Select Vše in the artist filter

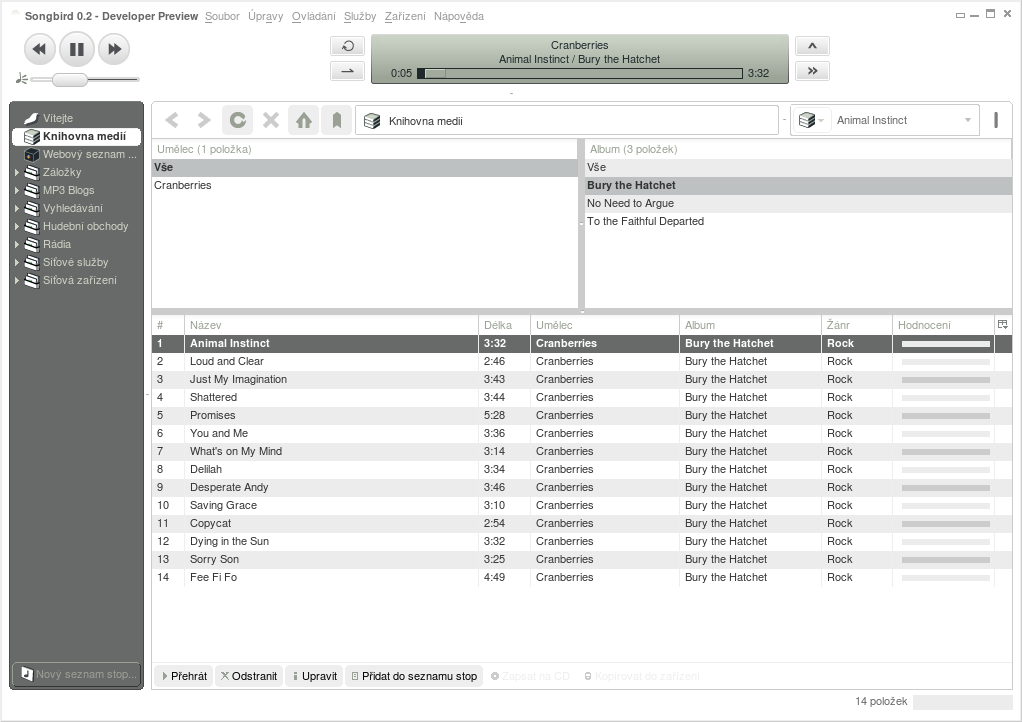(365, 167)
